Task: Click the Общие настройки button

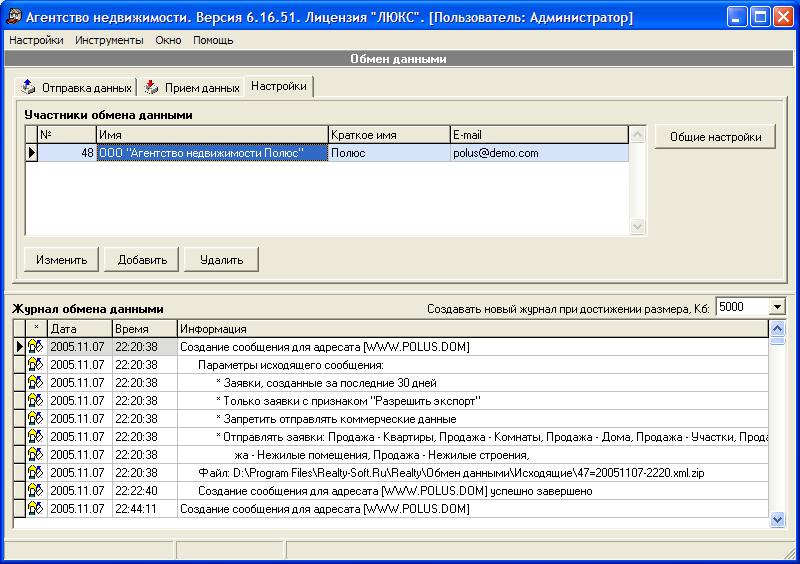Action: tap(715, 137)
